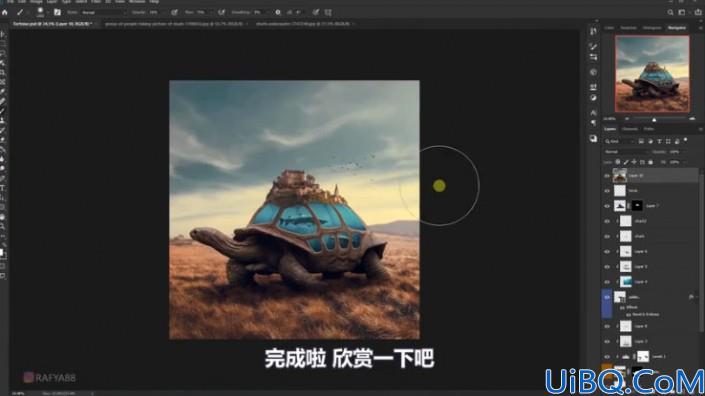Open the workspace switcher icon
The width and height of the screenshot is (705, 396).
pos(682,13)
